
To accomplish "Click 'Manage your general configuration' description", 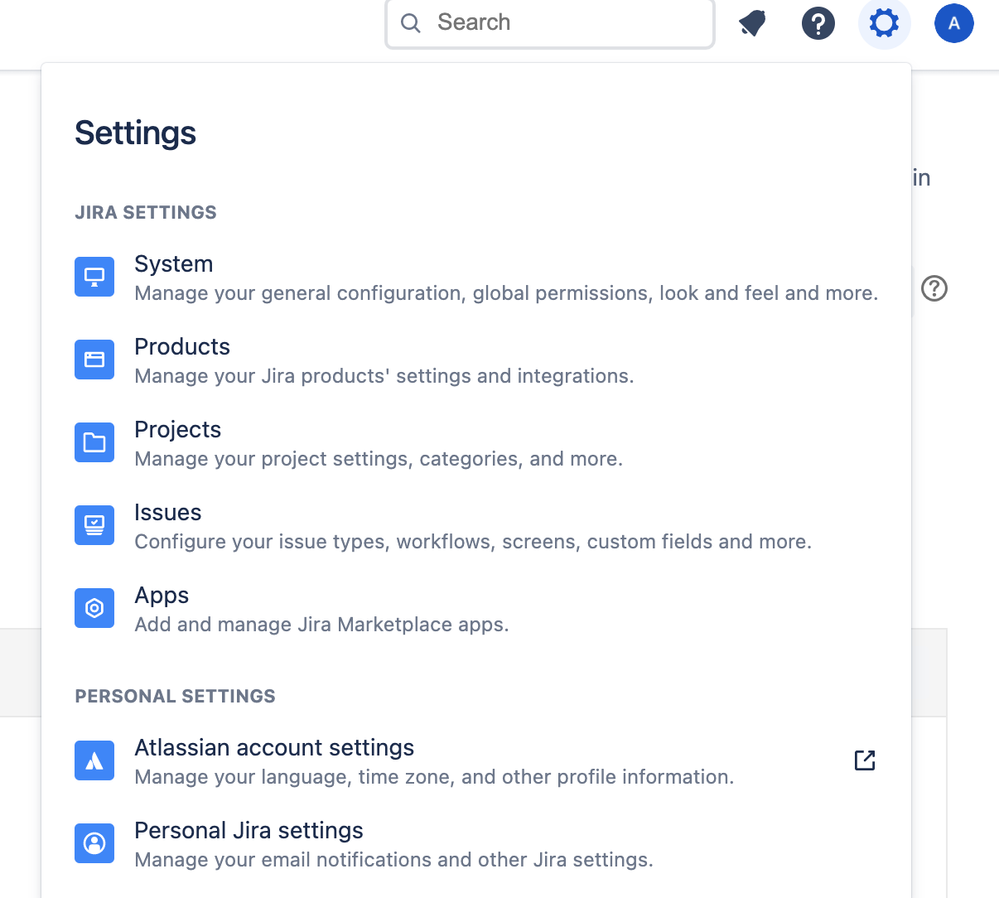I will (507, 293).
